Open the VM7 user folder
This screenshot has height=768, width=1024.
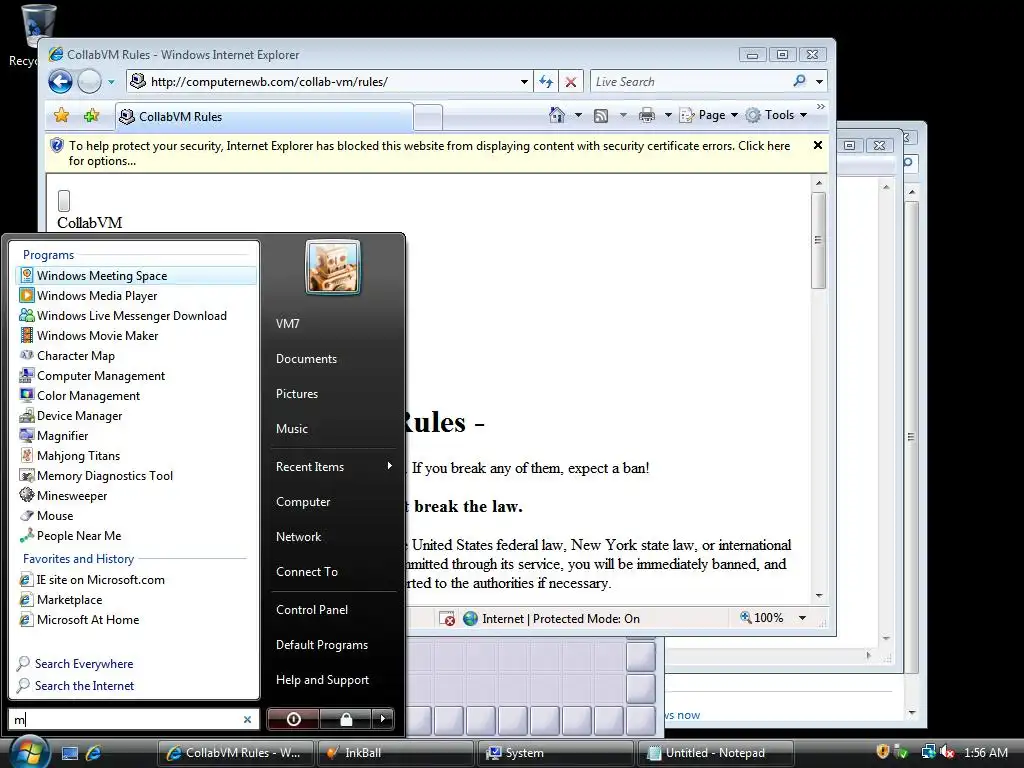tap(287, 324)
